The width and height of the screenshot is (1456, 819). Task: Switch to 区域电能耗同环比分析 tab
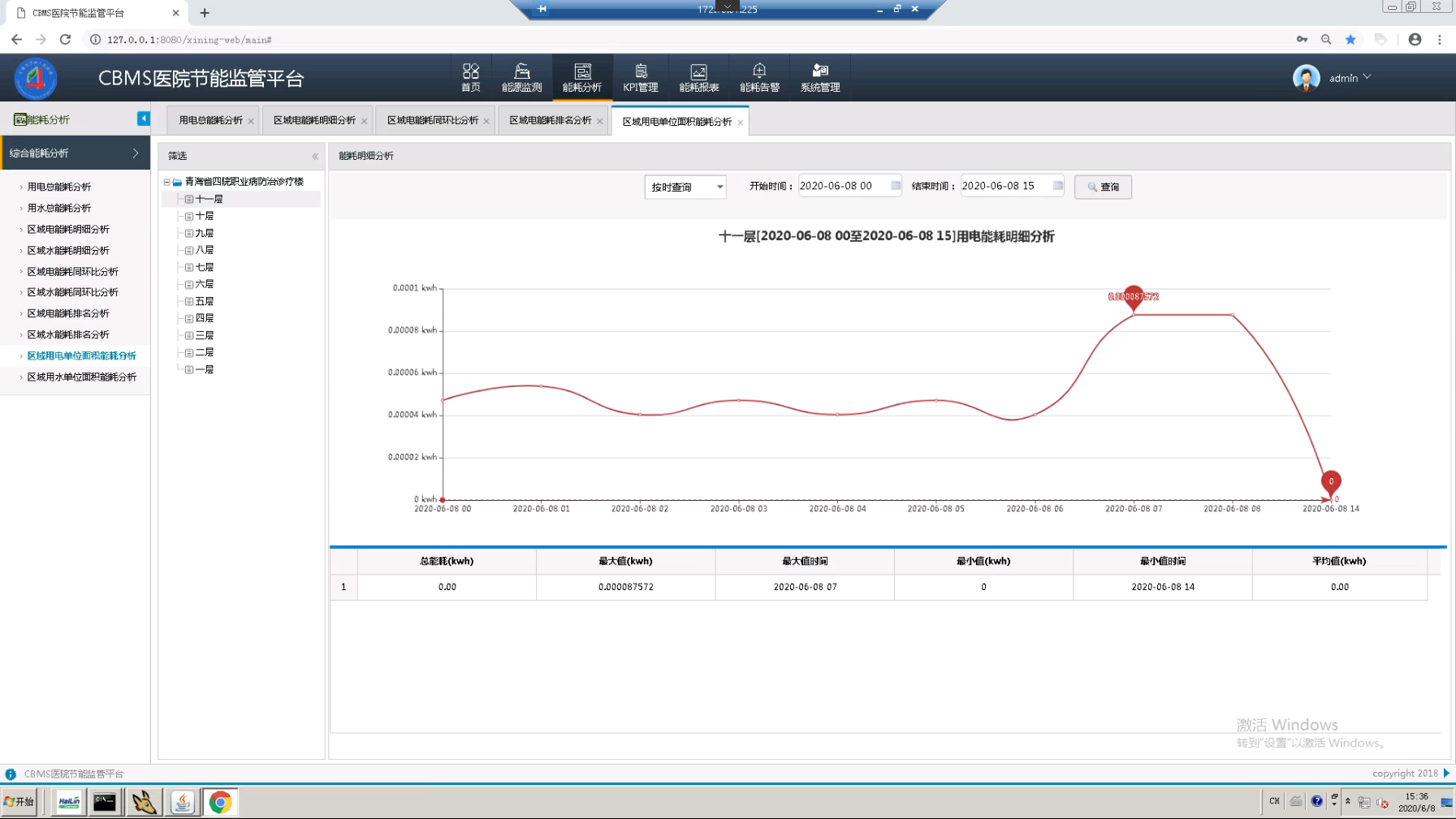[x=433, y=120]
